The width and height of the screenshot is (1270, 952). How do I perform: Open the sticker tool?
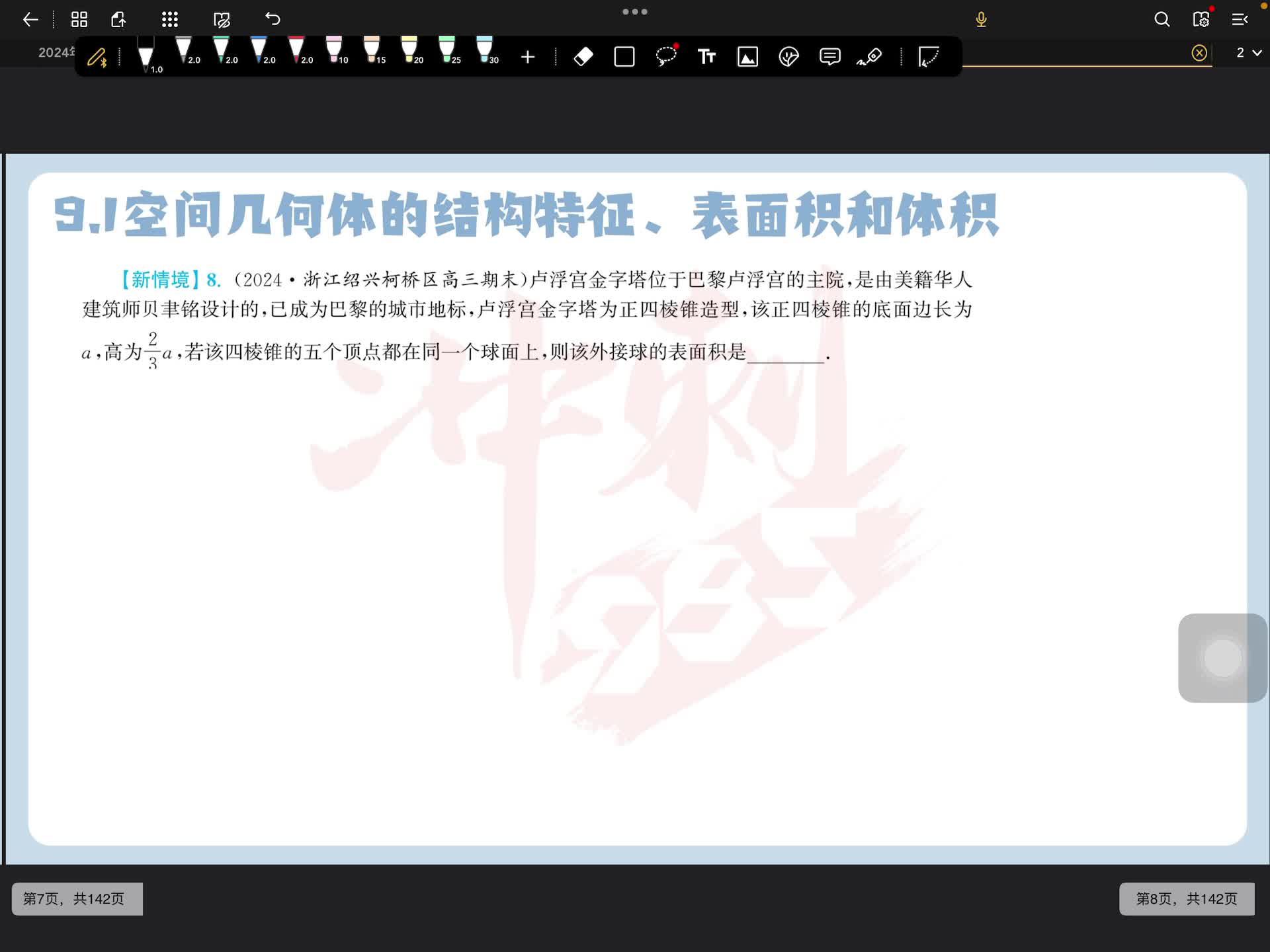click(788, 57)
